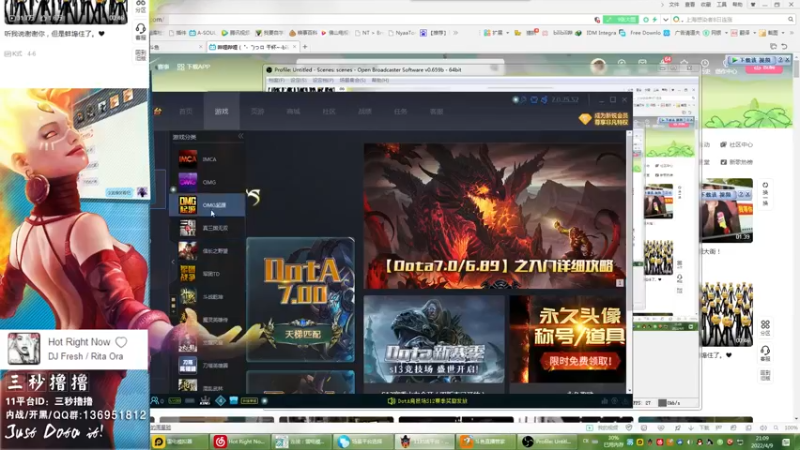Open the 战绩 tab
This screenshot has height=450, width=800.
tap(364, 111)
